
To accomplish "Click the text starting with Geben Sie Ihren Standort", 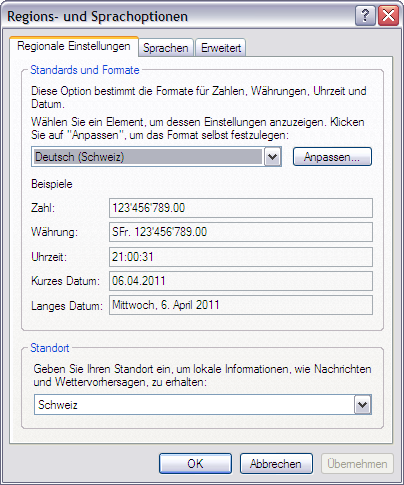I will pos(202,375).
